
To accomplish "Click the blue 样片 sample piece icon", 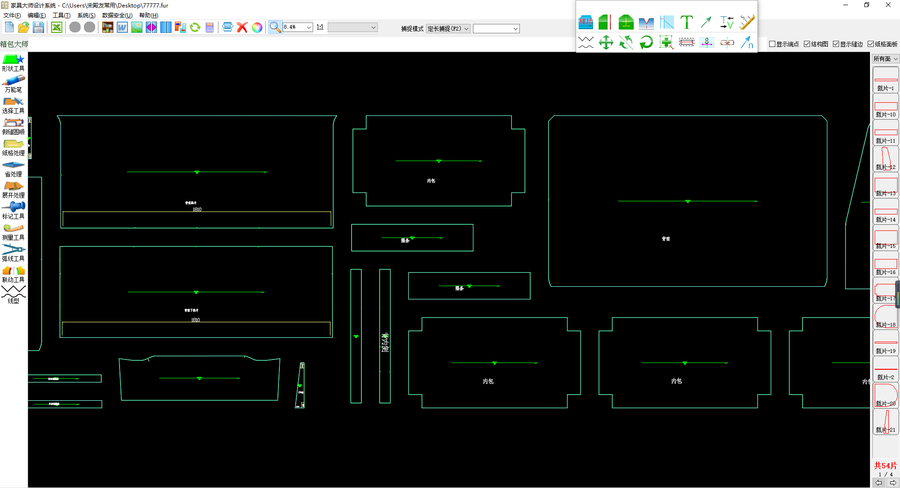I will [585, 22].
